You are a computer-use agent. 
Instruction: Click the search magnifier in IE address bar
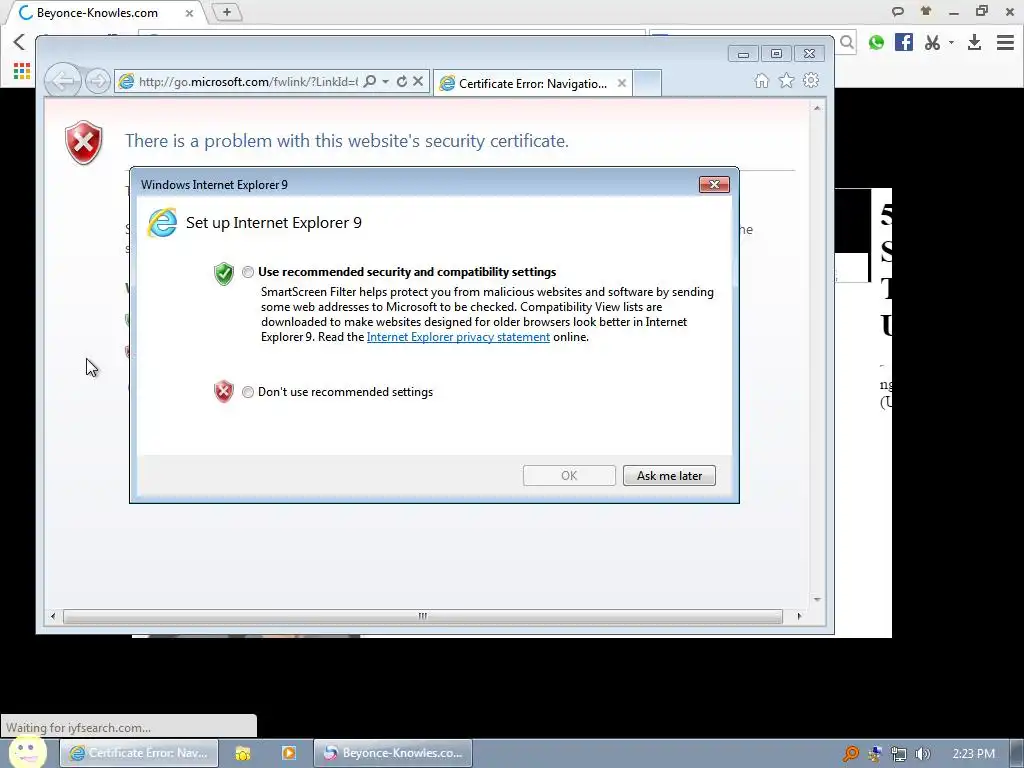[x=370, y=81]
